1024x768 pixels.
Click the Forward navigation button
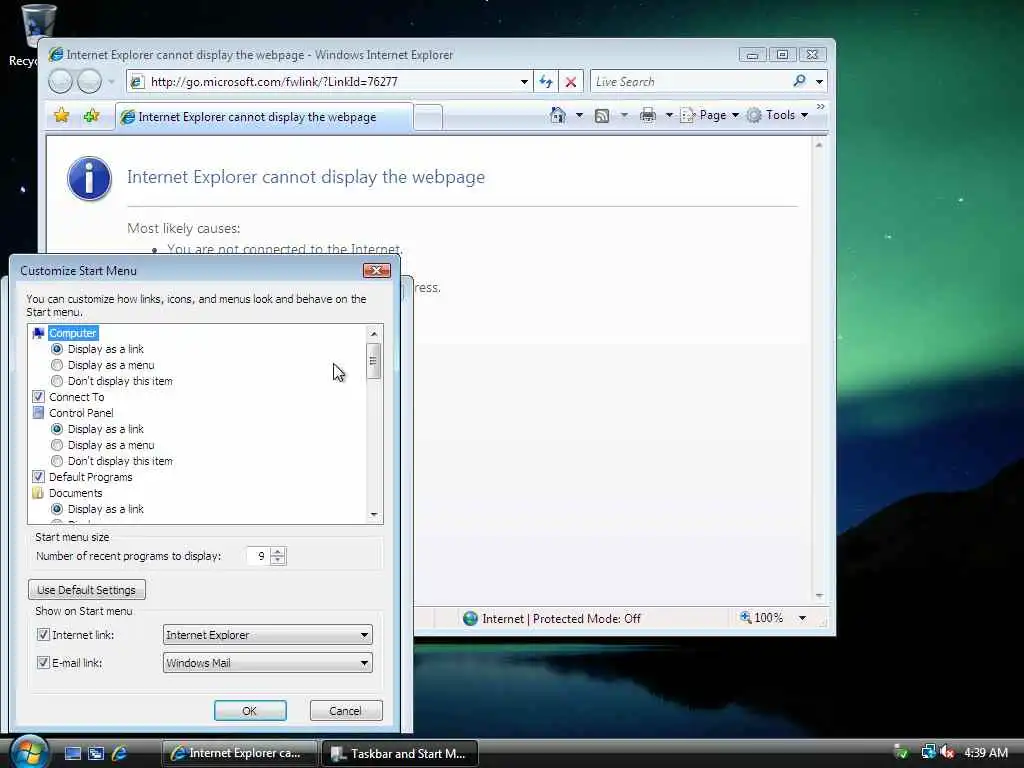(89, 82)
